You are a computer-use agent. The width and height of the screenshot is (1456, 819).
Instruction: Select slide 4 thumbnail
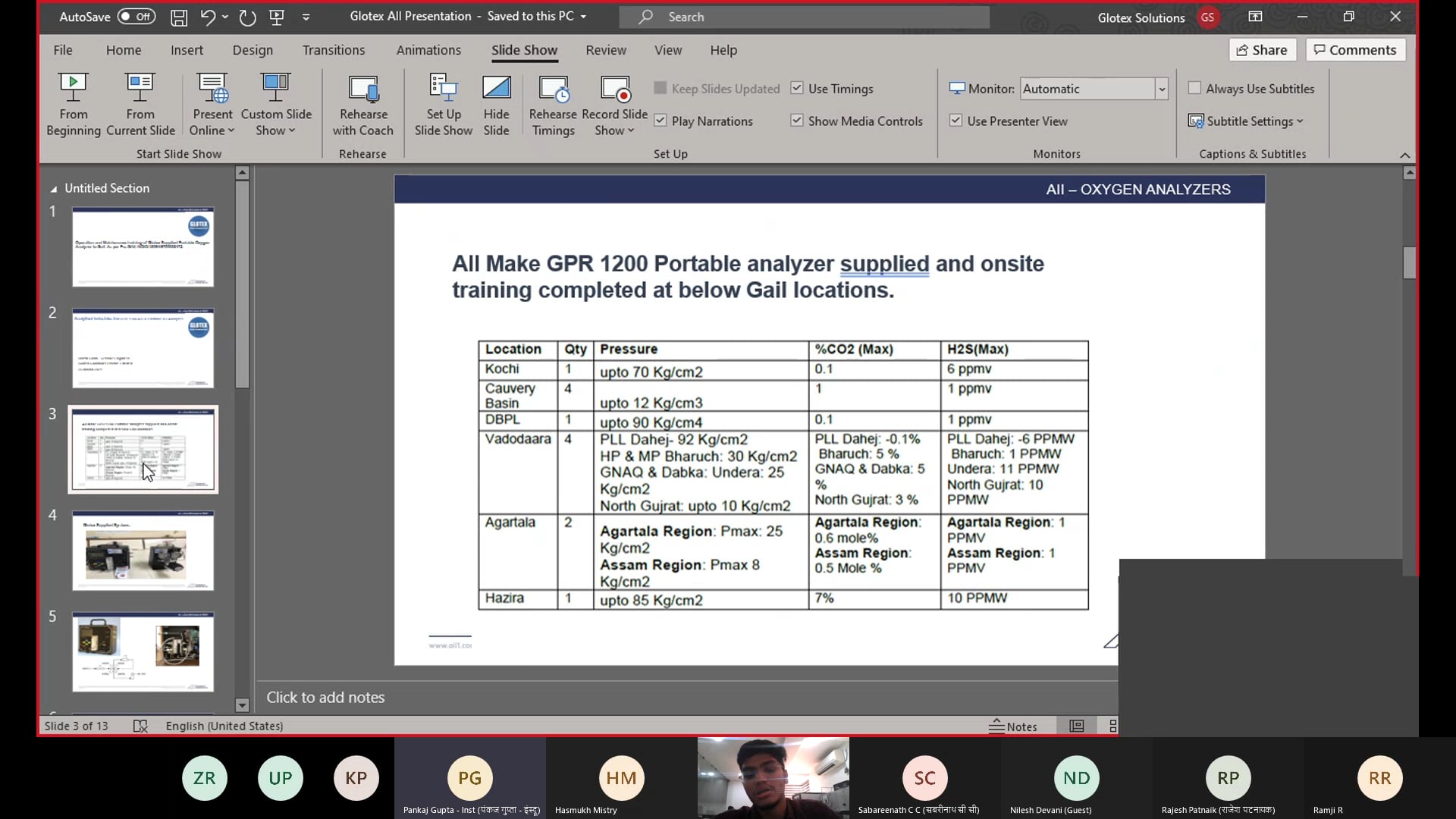click(x=143, y=551)
